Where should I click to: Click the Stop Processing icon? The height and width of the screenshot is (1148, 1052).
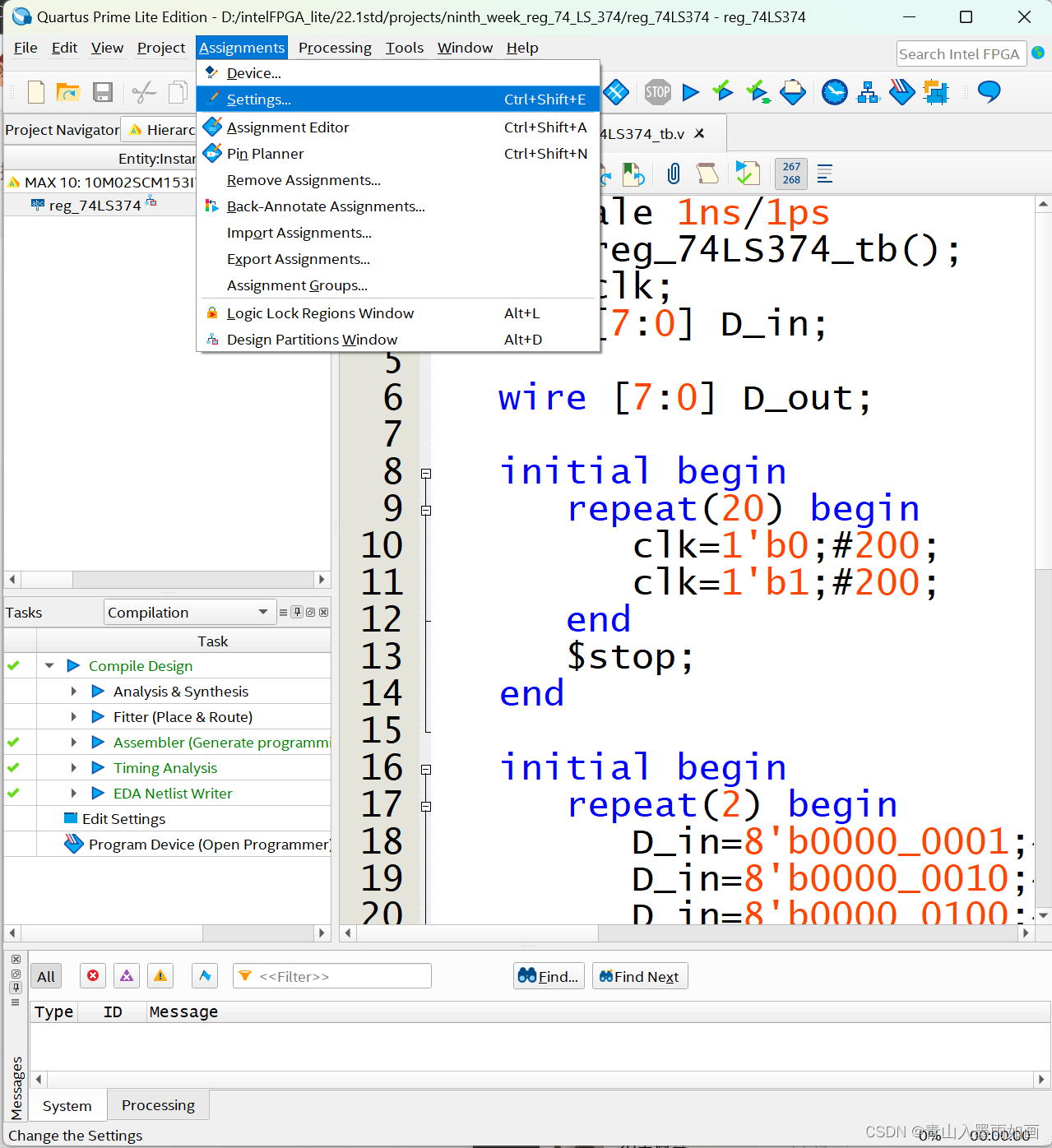pyautogui.click(x=657, y=92)
